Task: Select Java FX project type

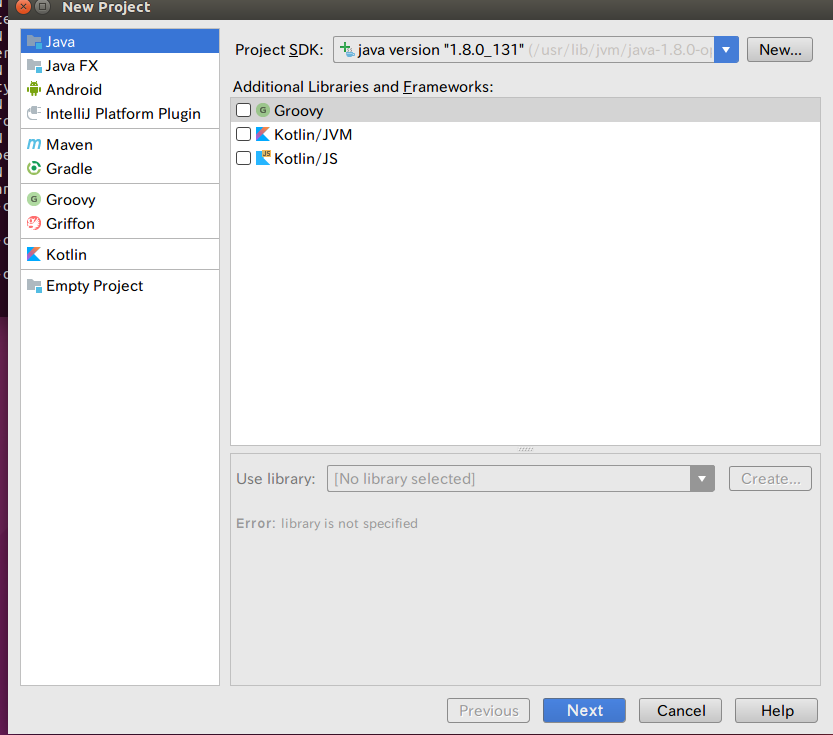Action: pos(120,65)
